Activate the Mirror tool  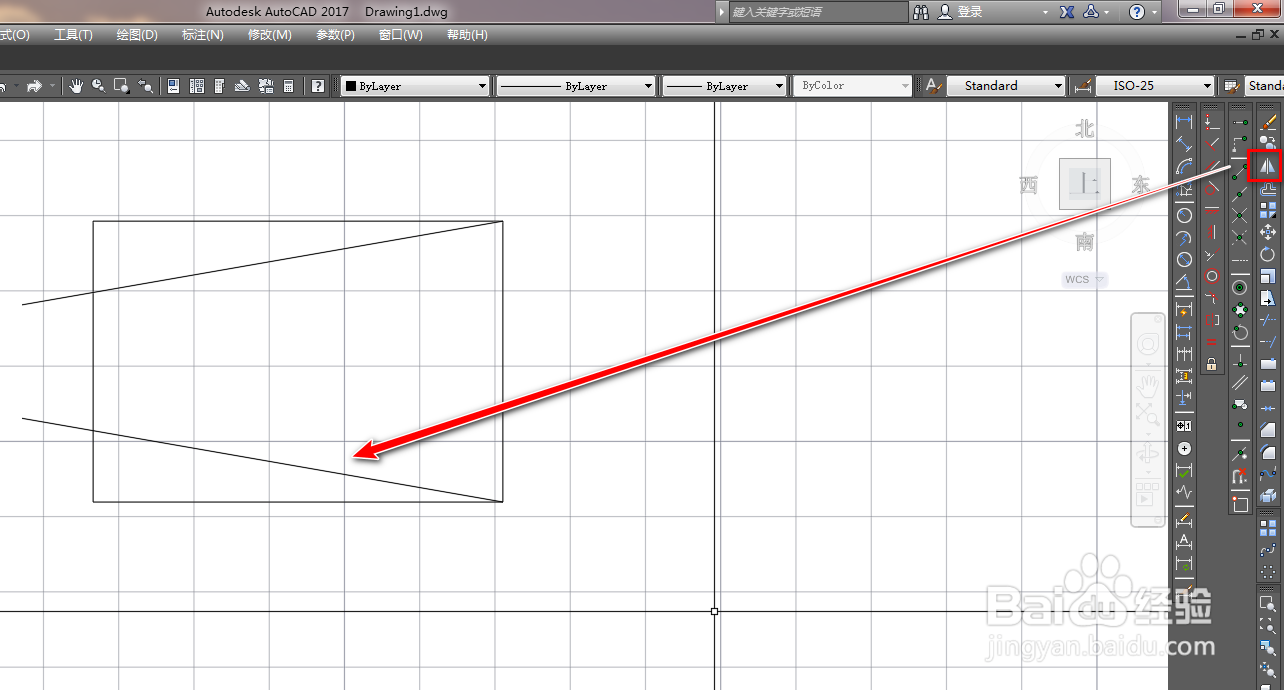click(1268, 166)
